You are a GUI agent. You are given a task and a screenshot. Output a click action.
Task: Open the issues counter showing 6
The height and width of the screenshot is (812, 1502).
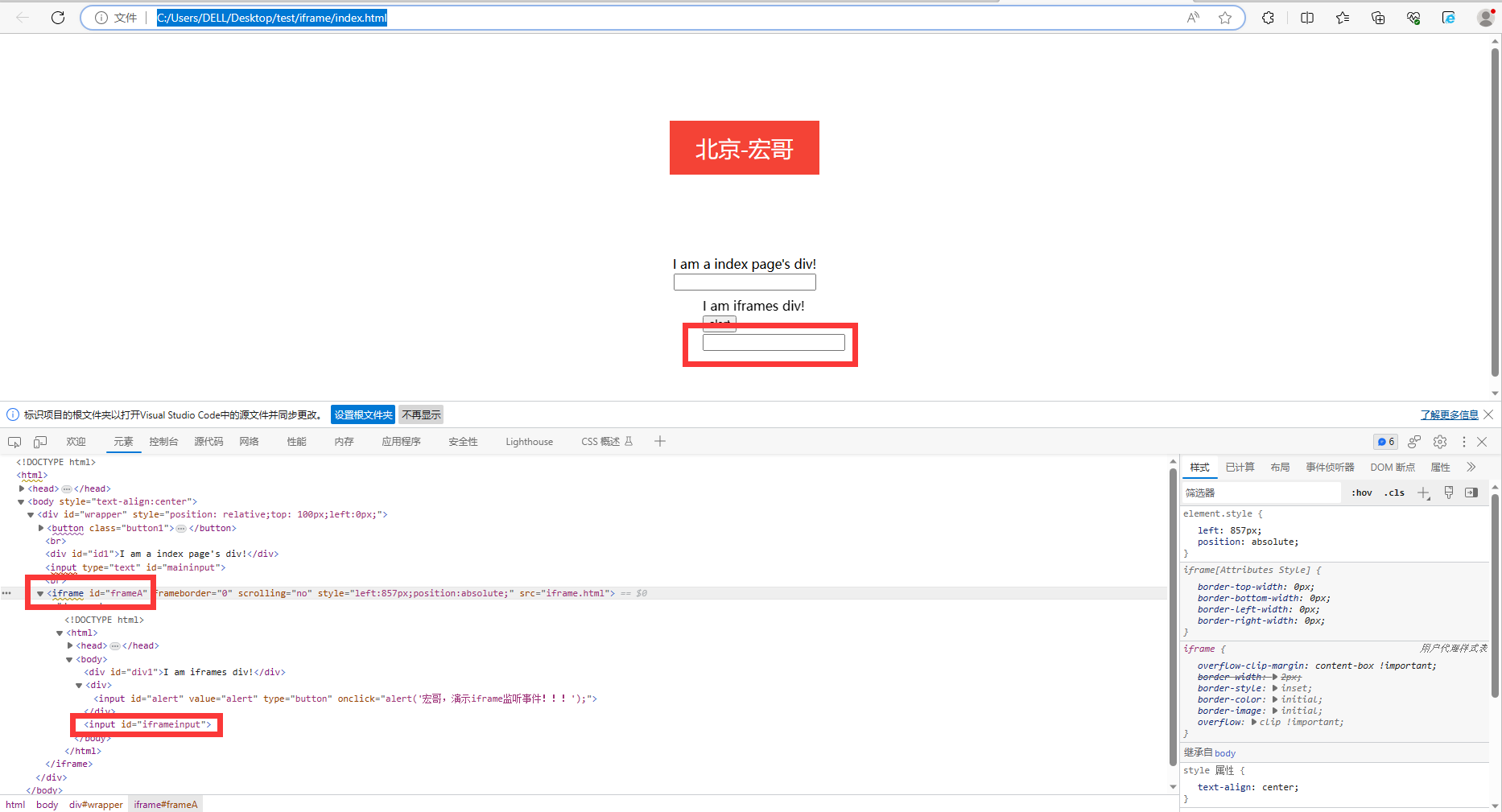pyautogui.click(x=1385, y=442)
